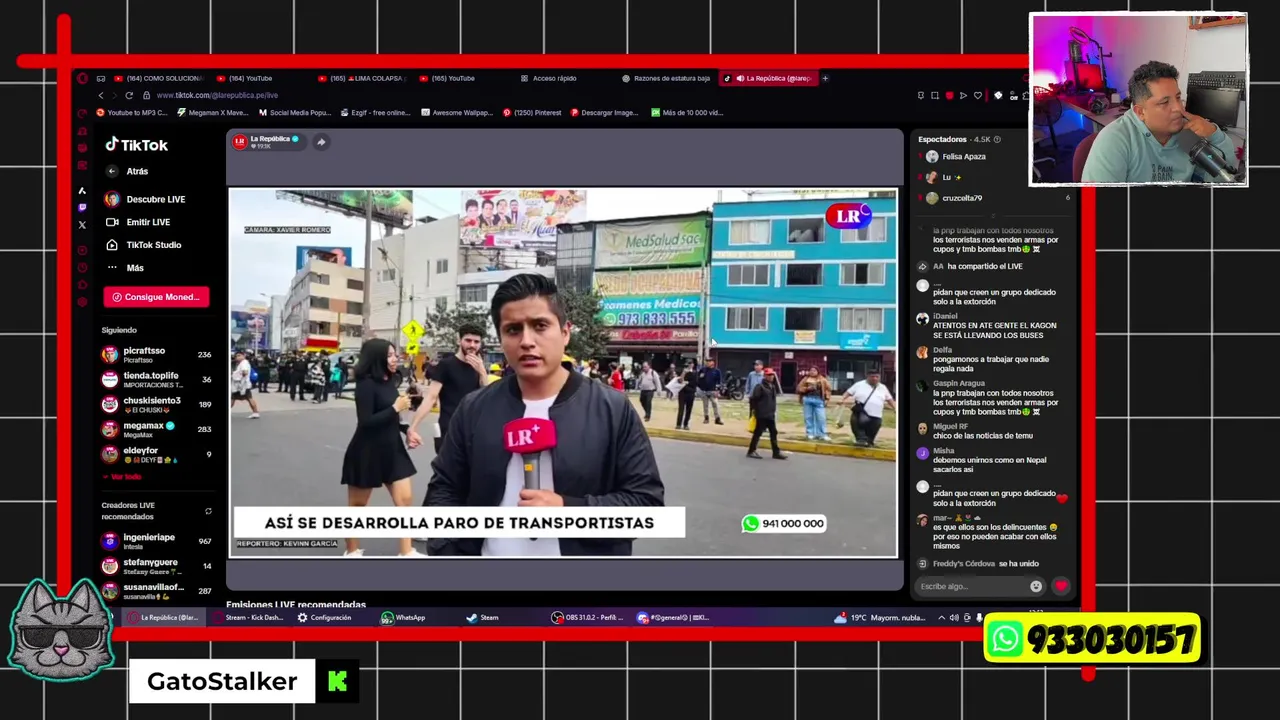
Task: Open stefanyguere recommended live
Action: pyautogui.click(x=156, y=566)
